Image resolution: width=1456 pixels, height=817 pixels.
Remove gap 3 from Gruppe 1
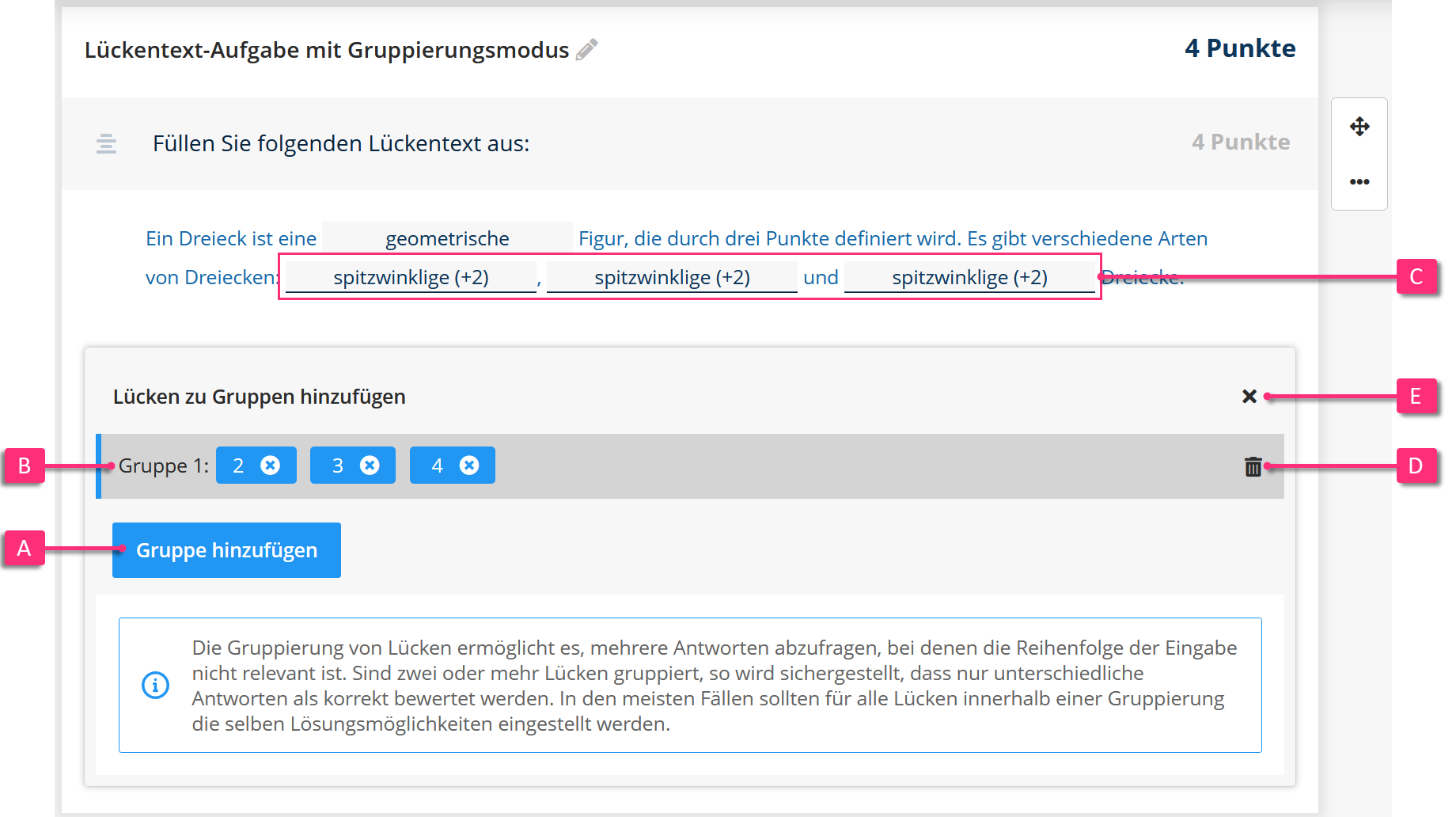coord(370,465)
